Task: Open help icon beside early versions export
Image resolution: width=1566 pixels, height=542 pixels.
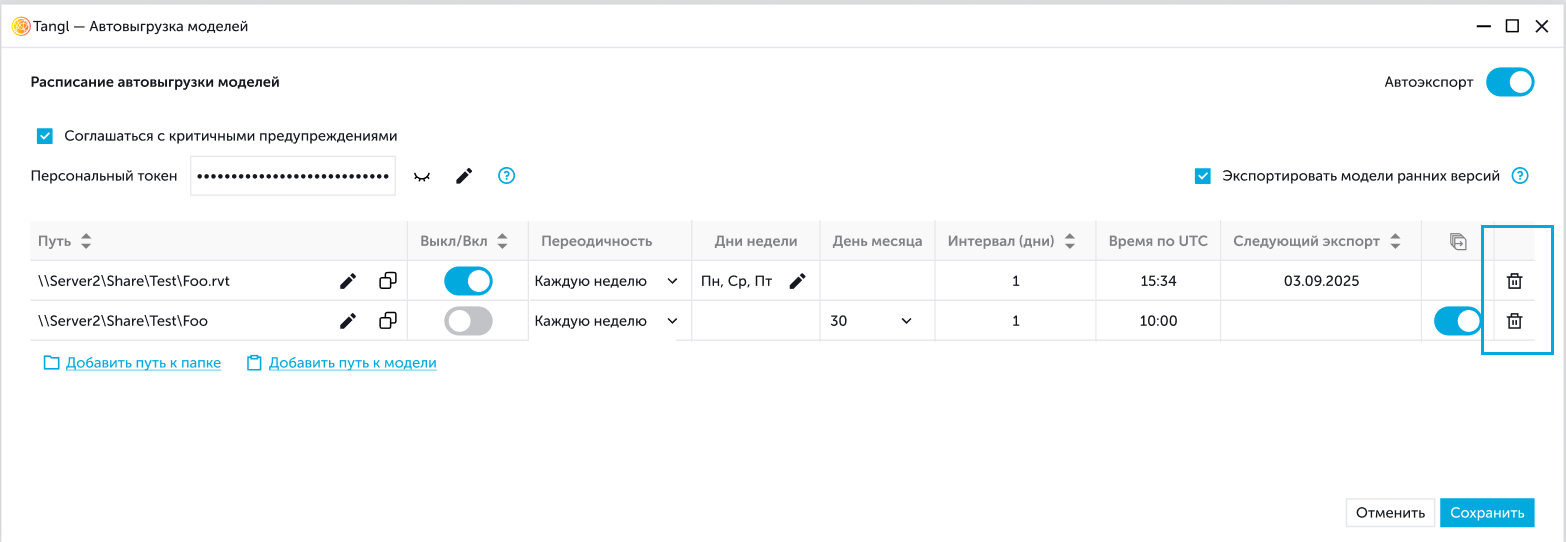Action: click(x=1520, y=176)
